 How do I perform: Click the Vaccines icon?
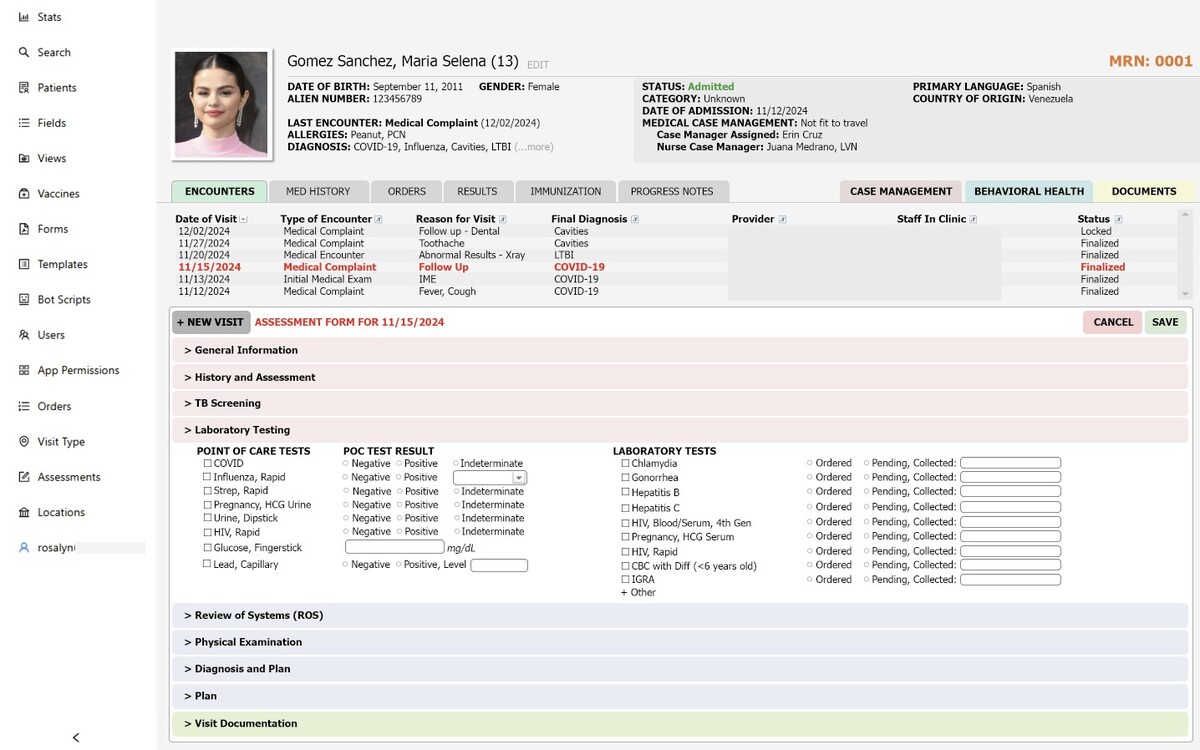click(24, 194)
